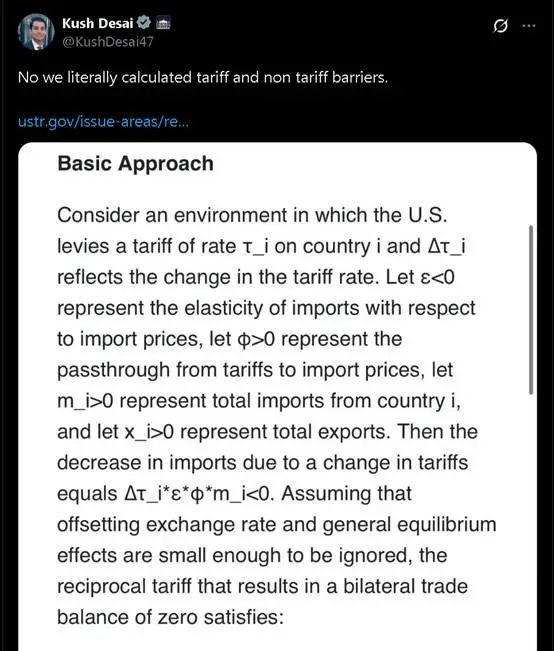Click the line 'represent the elasticity of imports'

click(x=266, y=308)
